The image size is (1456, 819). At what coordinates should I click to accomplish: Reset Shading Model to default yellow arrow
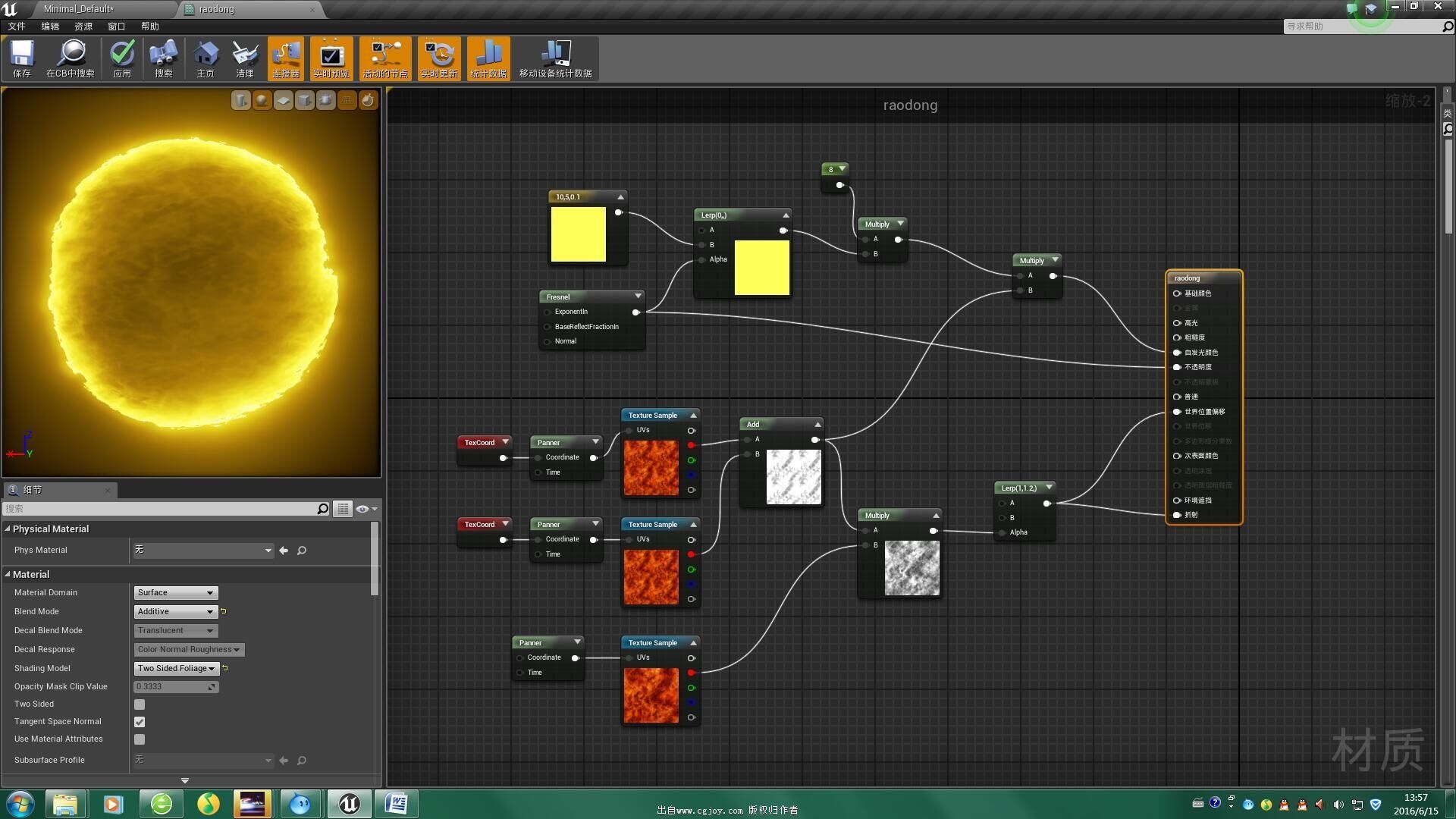(x=225, y=668)
